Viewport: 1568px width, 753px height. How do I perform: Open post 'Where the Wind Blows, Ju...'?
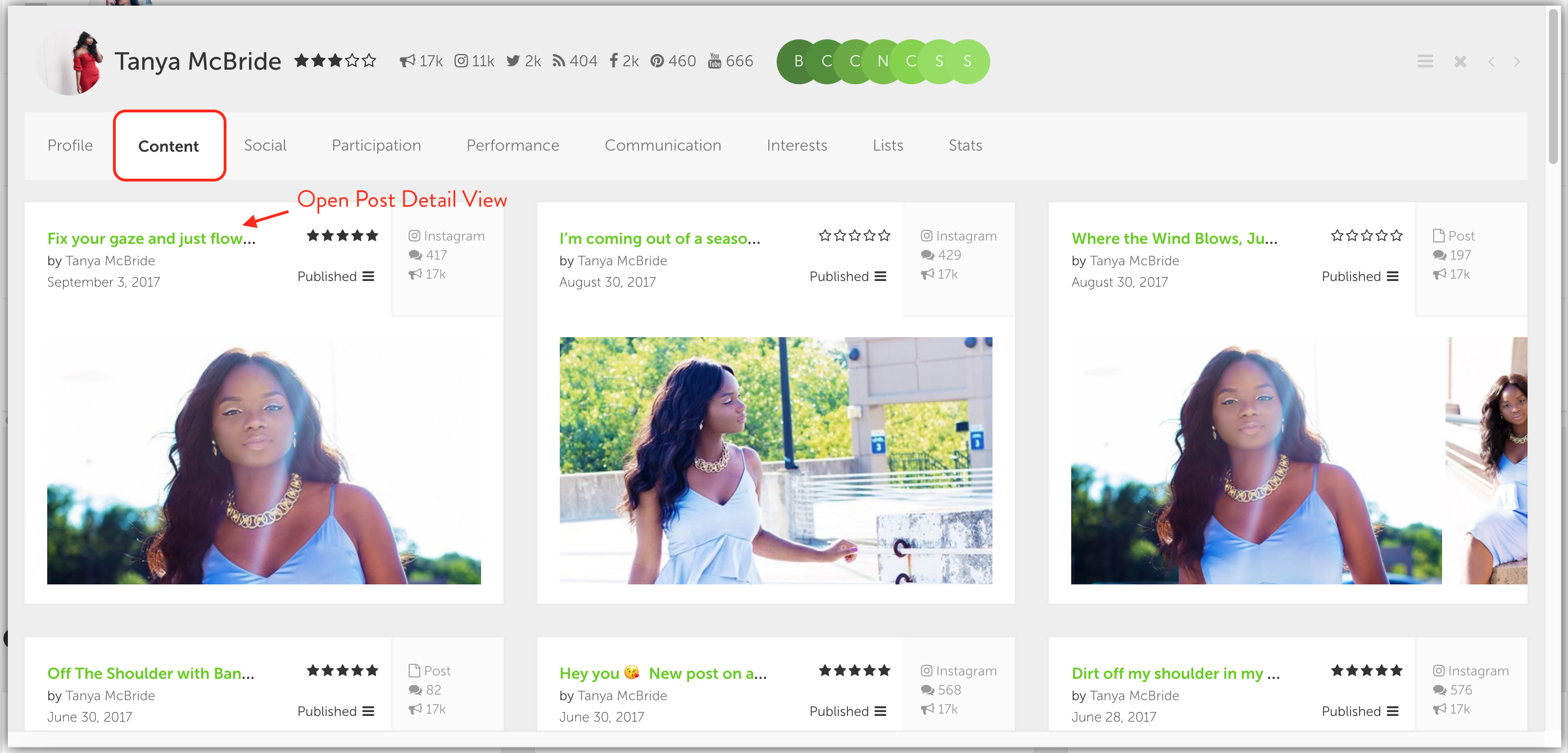[1174, 239]
